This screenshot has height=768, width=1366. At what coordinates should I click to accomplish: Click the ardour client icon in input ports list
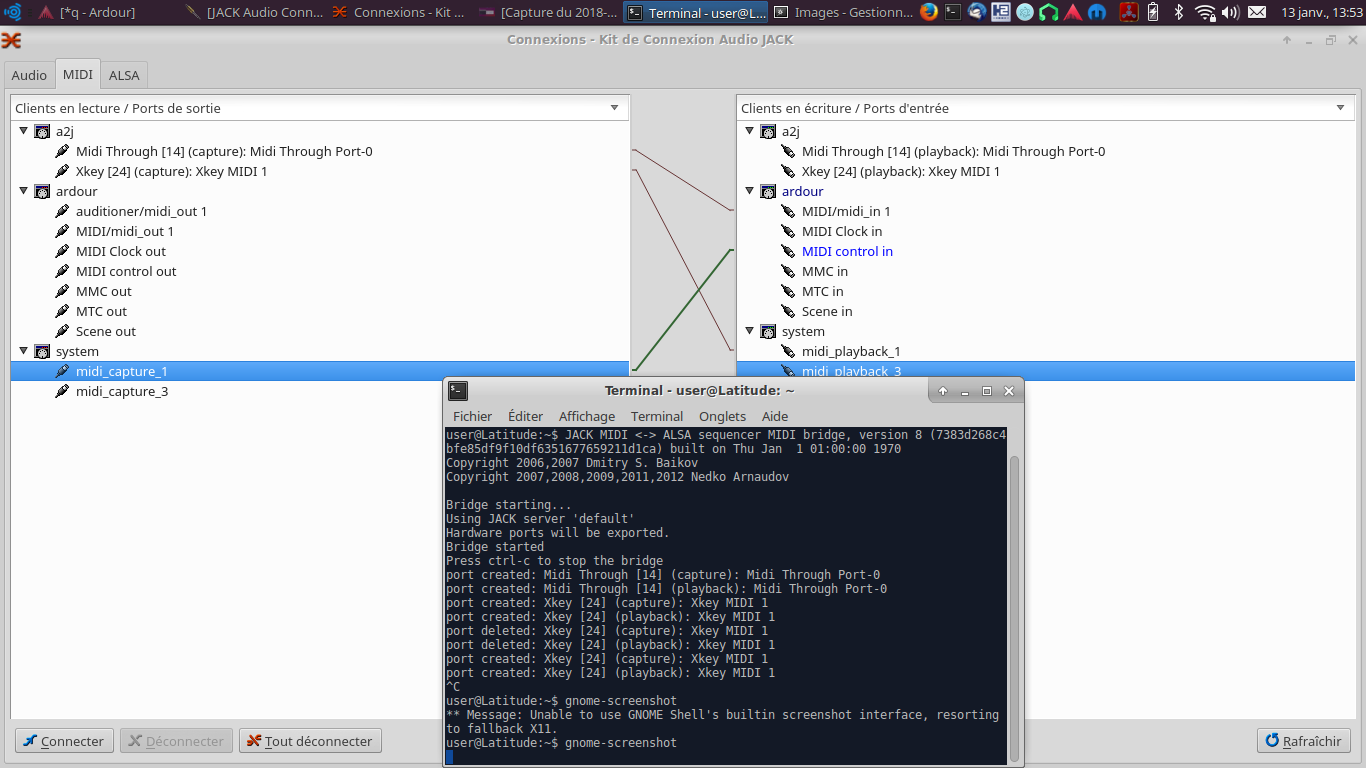(x=768, y=191)
